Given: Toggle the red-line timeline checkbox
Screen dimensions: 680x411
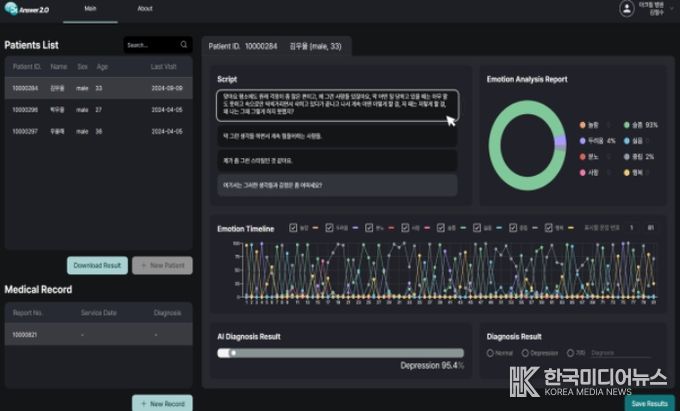Looking at the screenshot, I should point(369,228).
